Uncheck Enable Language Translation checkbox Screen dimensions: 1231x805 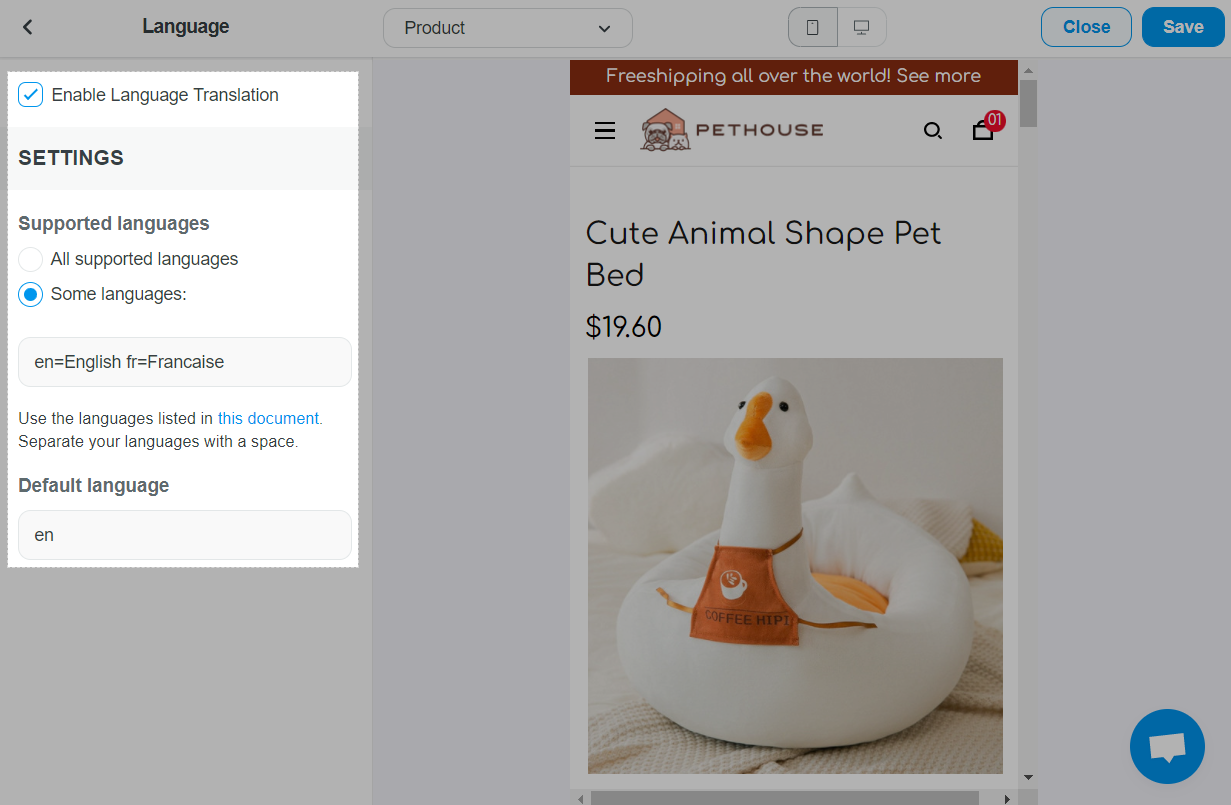click(31, 95)
